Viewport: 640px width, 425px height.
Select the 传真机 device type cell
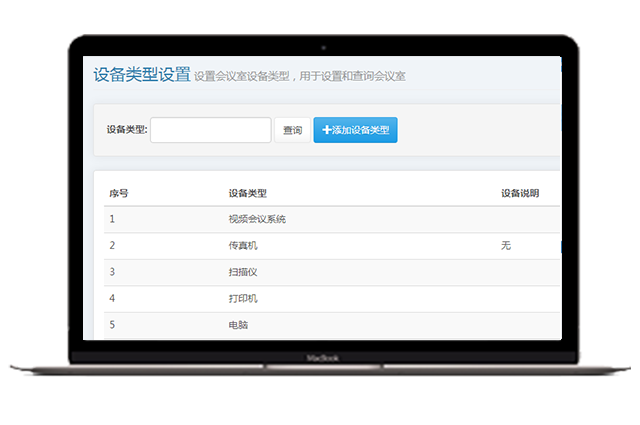[x=244, y=245]
